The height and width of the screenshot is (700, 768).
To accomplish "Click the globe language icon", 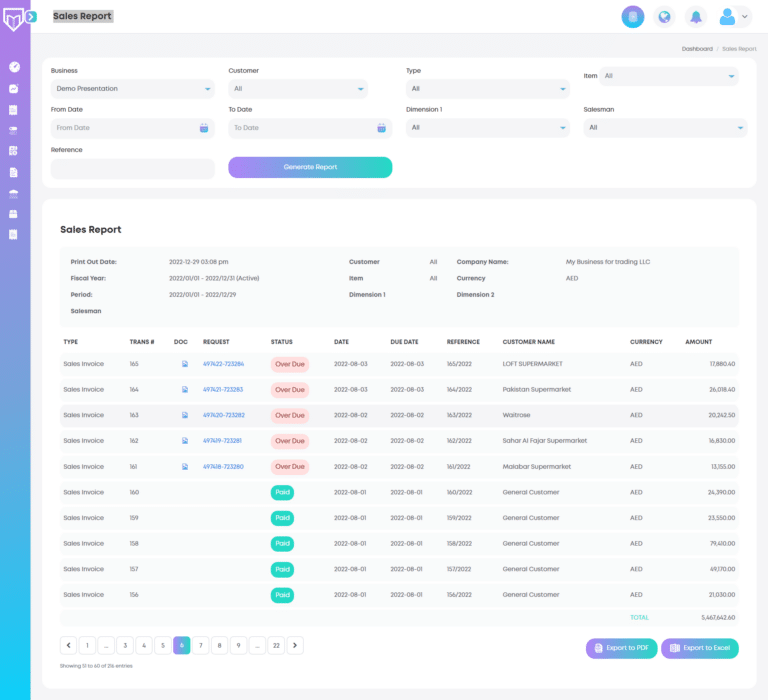I will (664, 17).
